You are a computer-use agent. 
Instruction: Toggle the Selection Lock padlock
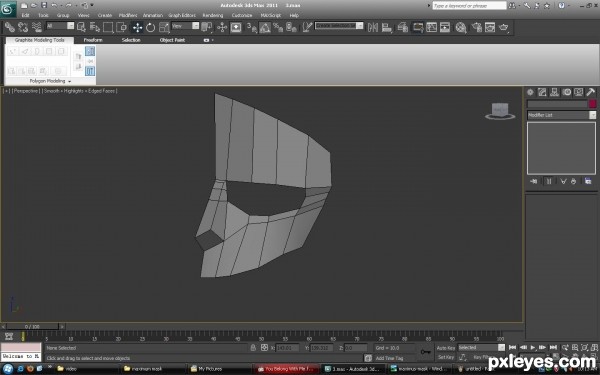[253, 347]
